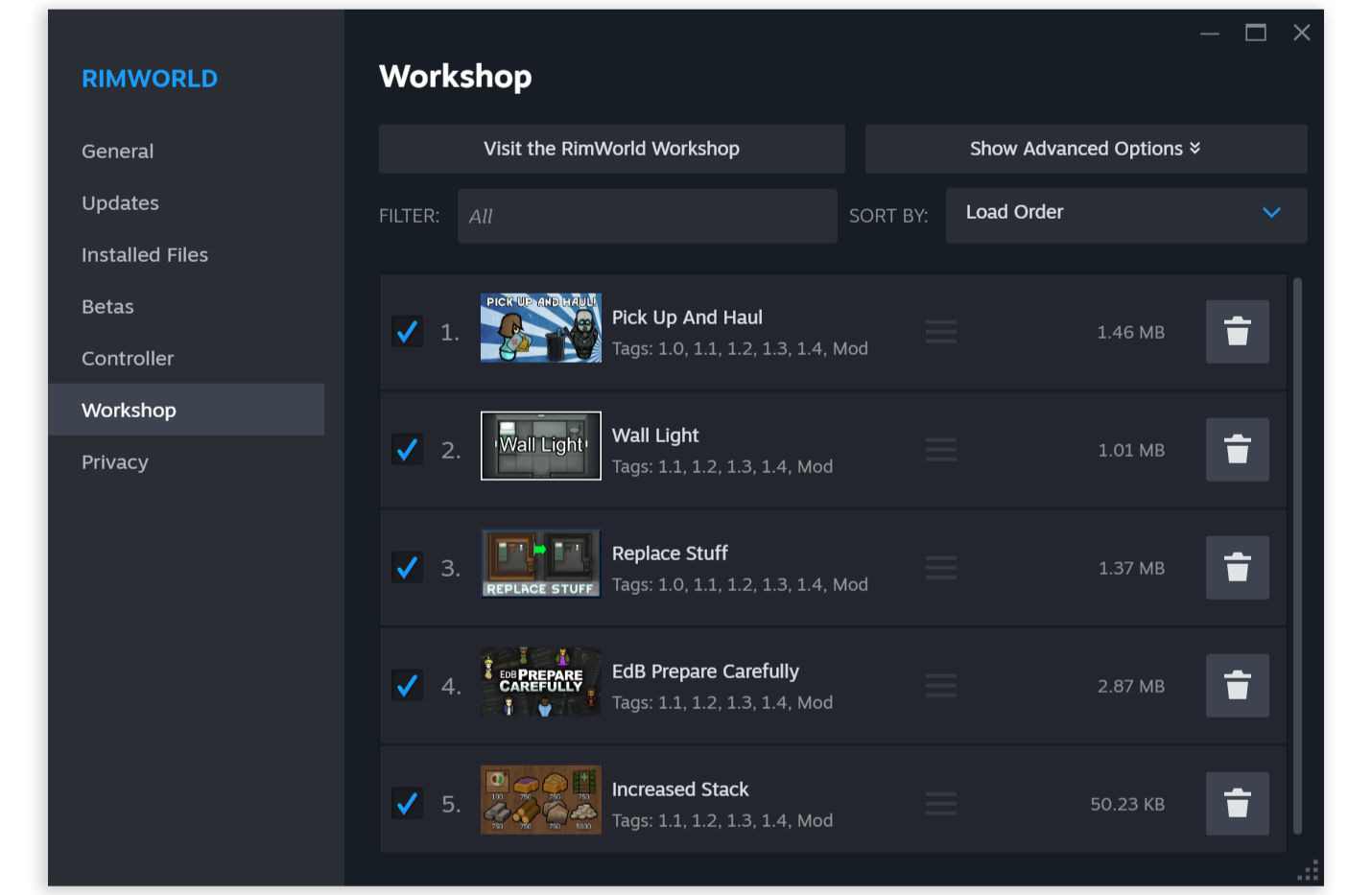Click the 2.87 MB size value
Viewport: 1372px width, 895px height.
1131,686
